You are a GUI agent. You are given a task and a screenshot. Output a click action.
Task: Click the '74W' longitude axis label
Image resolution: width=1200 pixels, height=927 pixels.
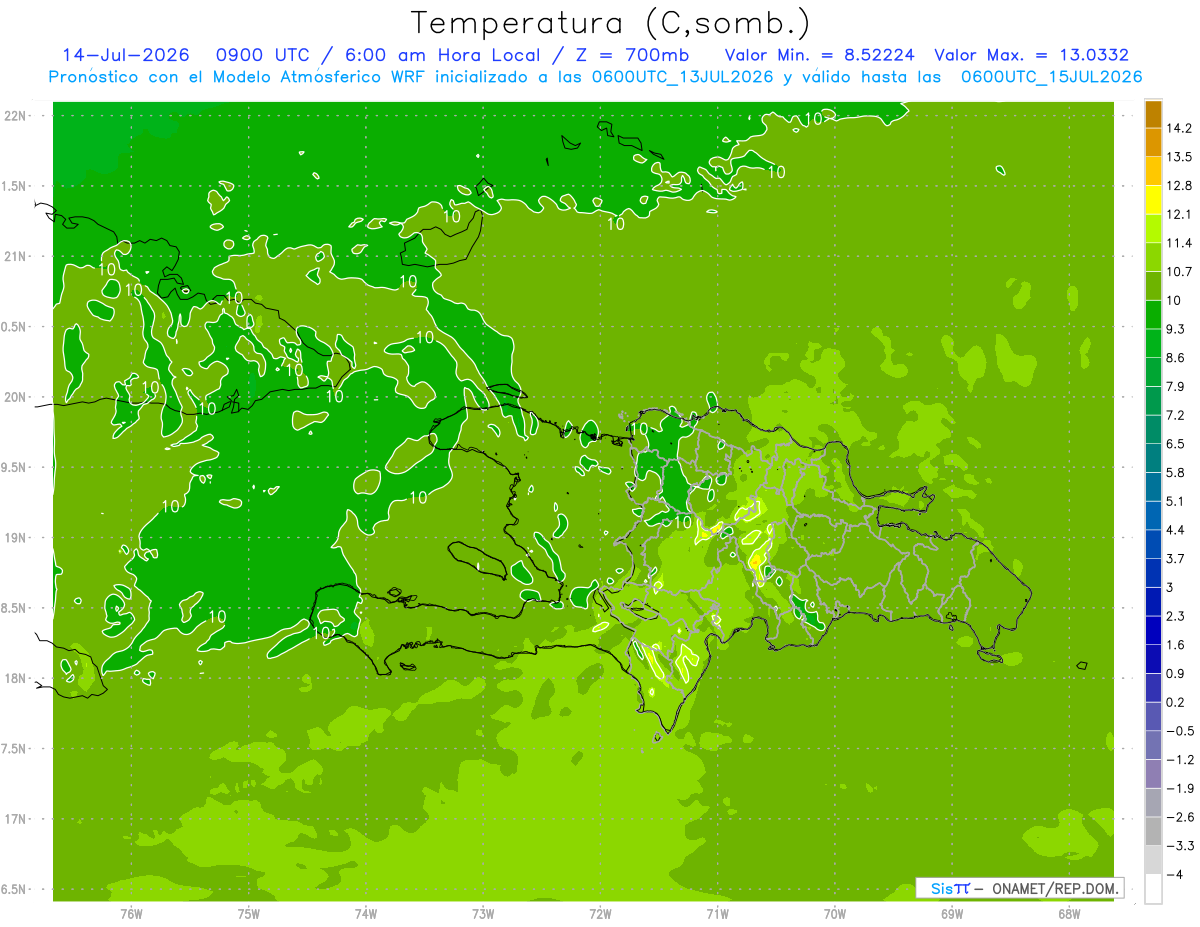coord(365,914)
